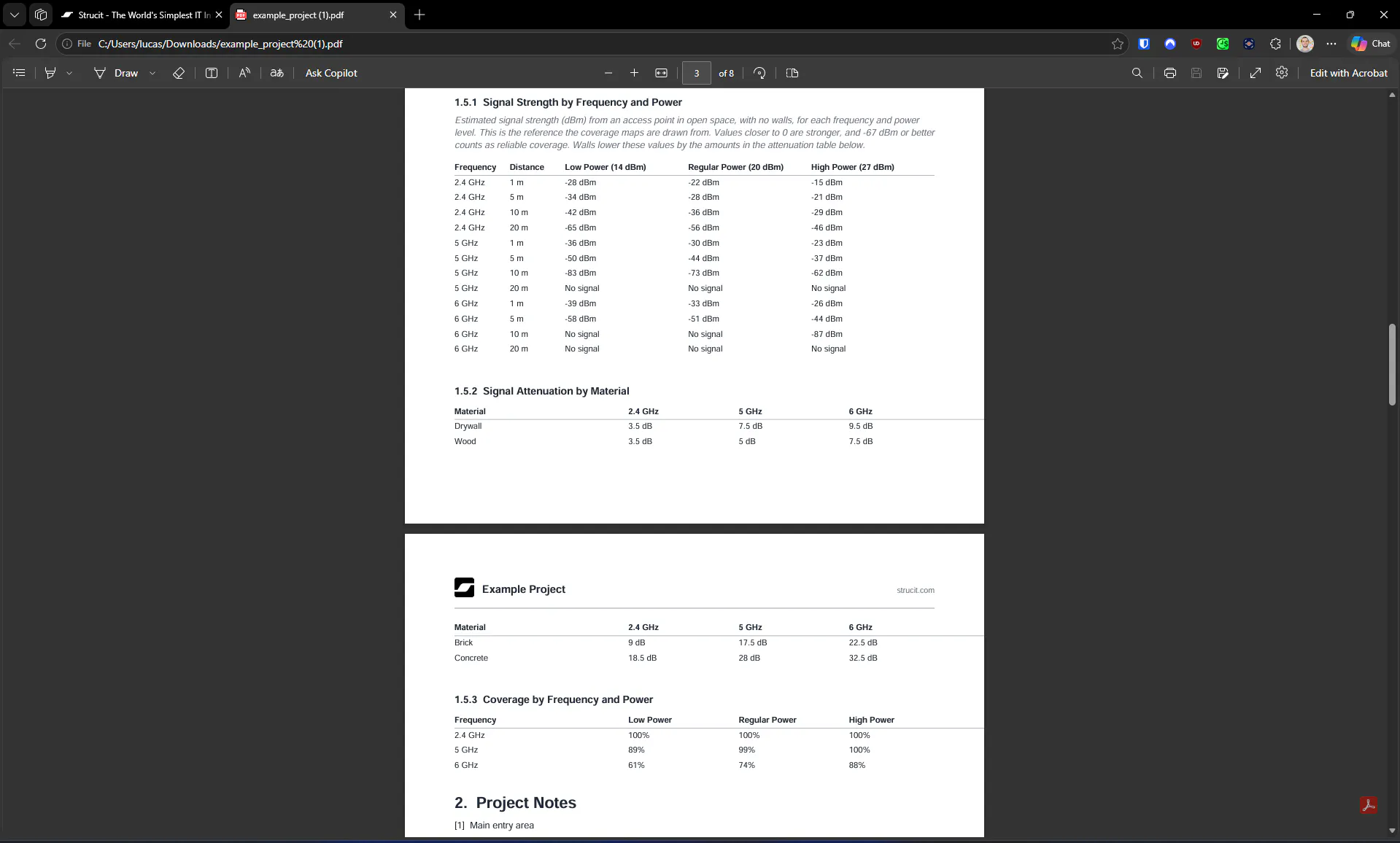Click the Save icon
This screenshot has height=843, width=1400.
[x=1196, y=73]
